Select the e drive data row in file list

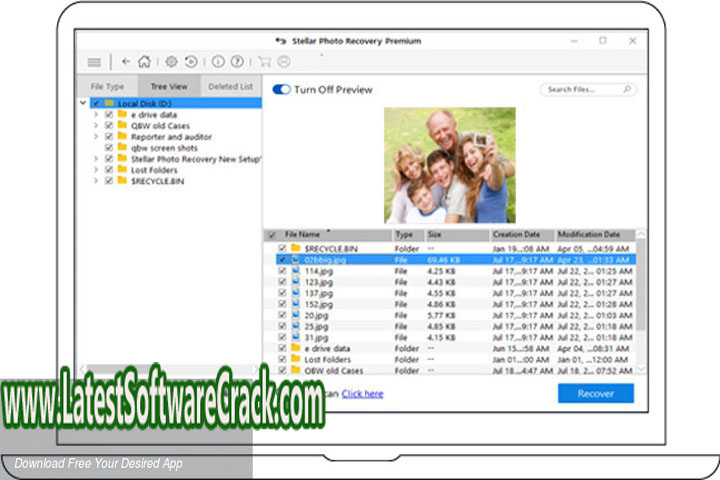pos(456,349)
